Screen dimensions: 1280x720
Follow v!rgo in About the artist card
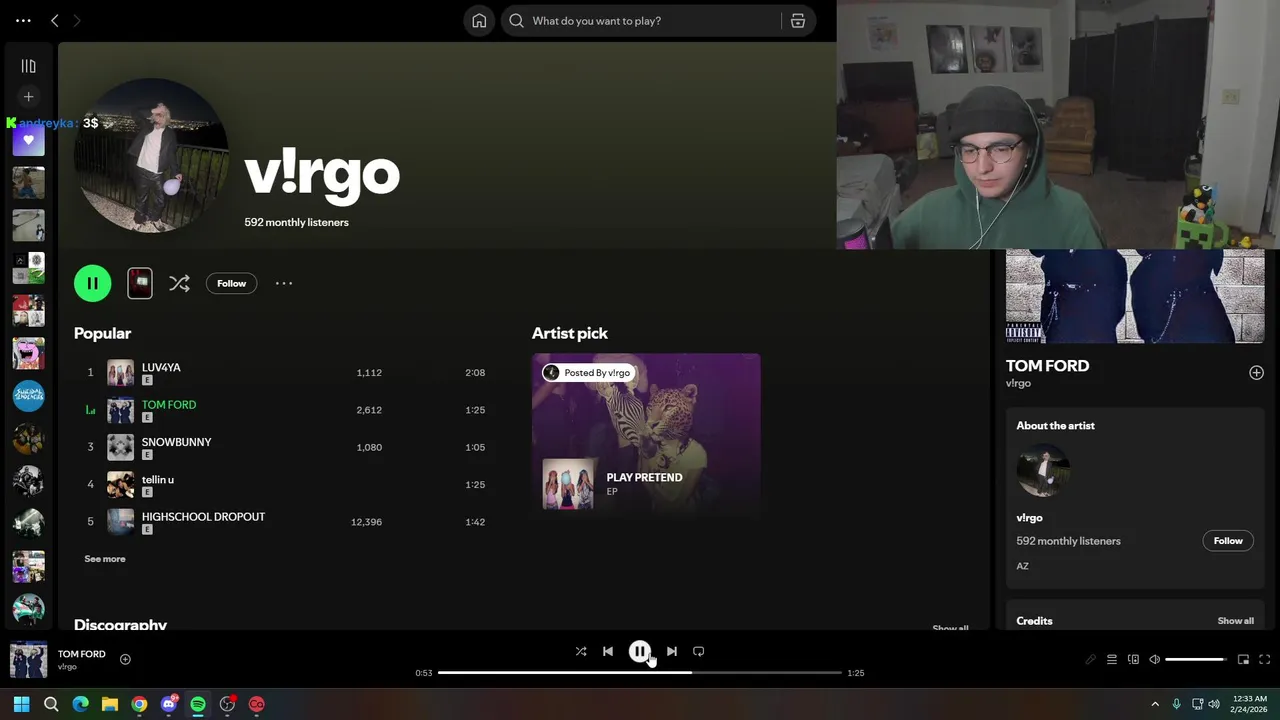pyautogui.click(x=1228, y=541)
